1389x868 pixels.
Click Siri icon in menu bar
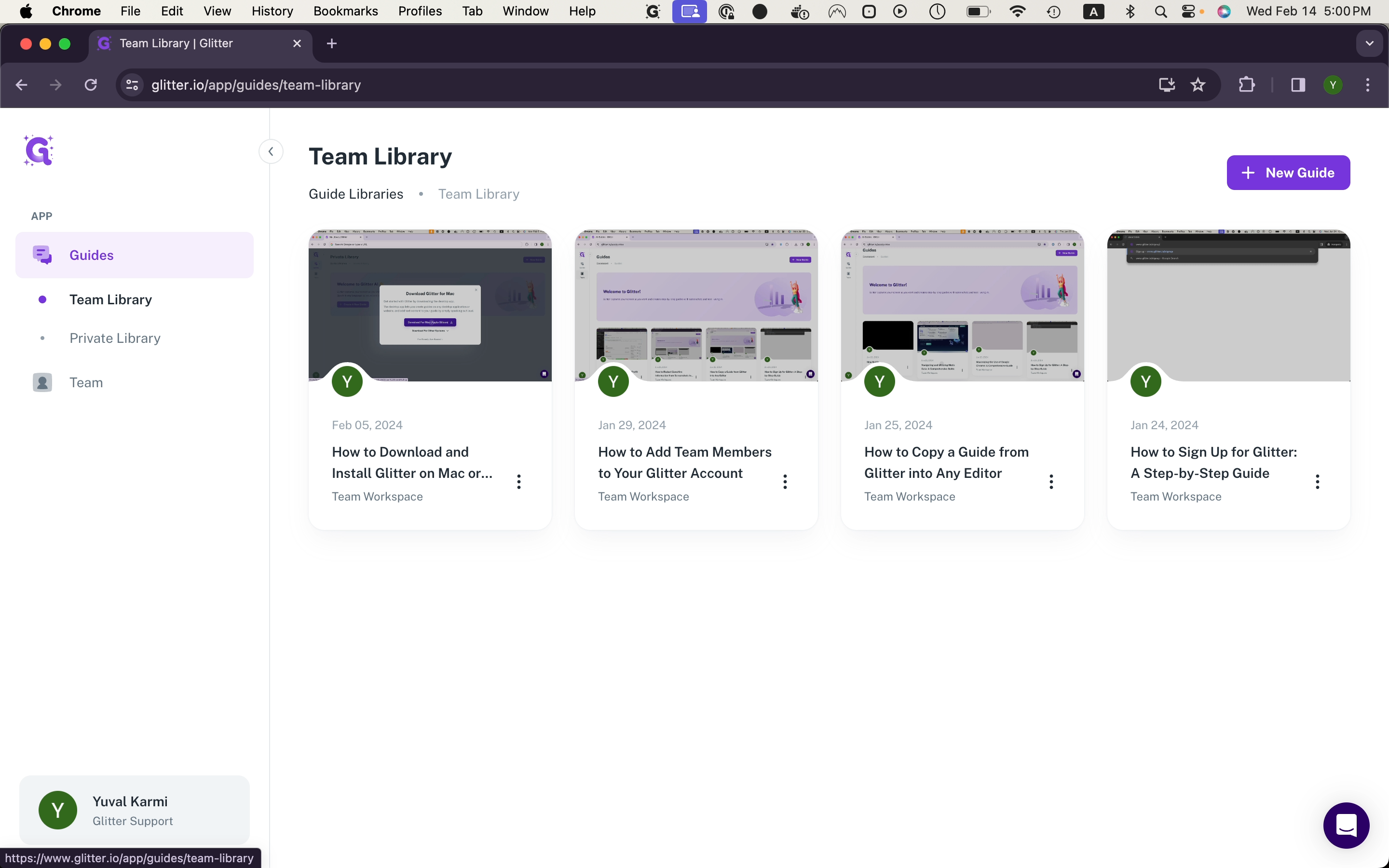pyautogui.click(x=1224, y=11)
